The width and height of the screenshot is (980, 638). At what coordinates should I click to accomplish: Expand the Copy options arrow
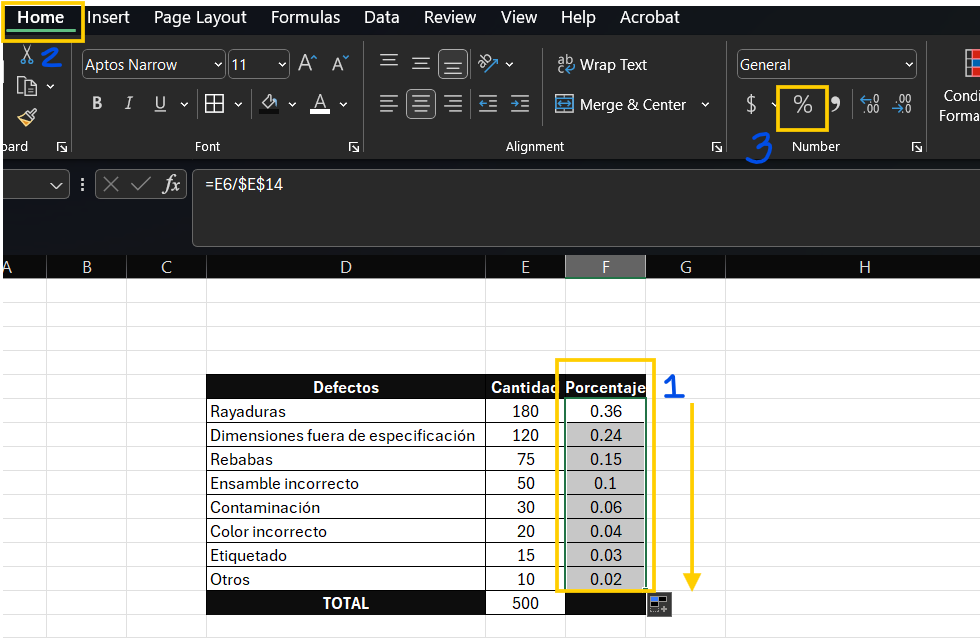[51, 87]
